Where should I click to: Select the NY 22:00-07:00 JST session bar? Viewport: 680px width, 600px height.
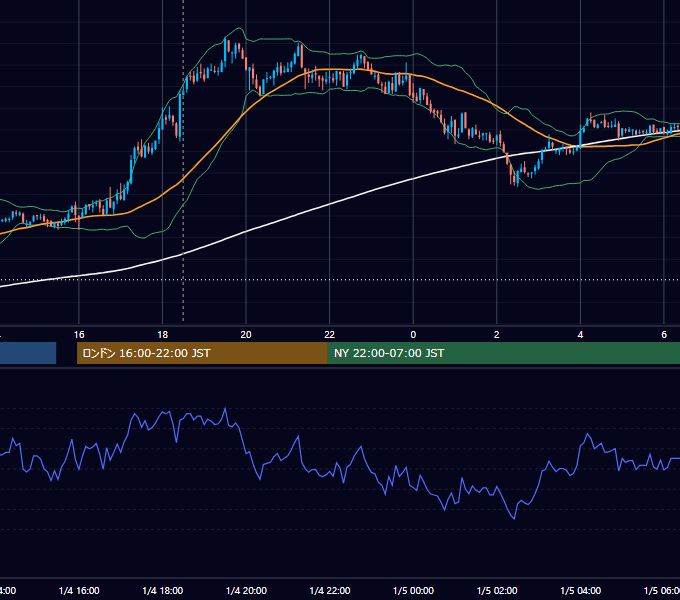[x=503, y=353]
